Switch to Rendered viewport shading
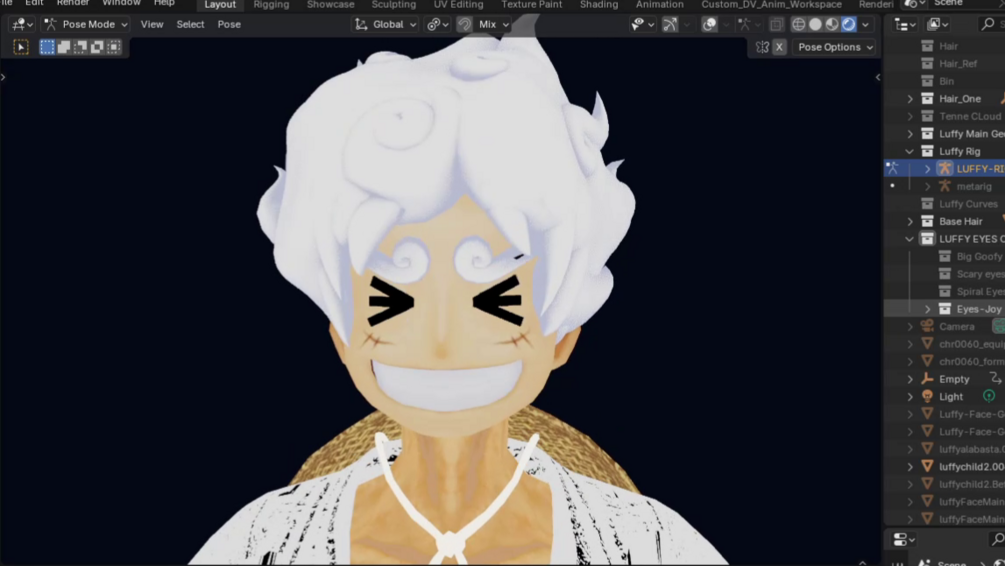The image size is (1005, 566). tap(849, 24)
